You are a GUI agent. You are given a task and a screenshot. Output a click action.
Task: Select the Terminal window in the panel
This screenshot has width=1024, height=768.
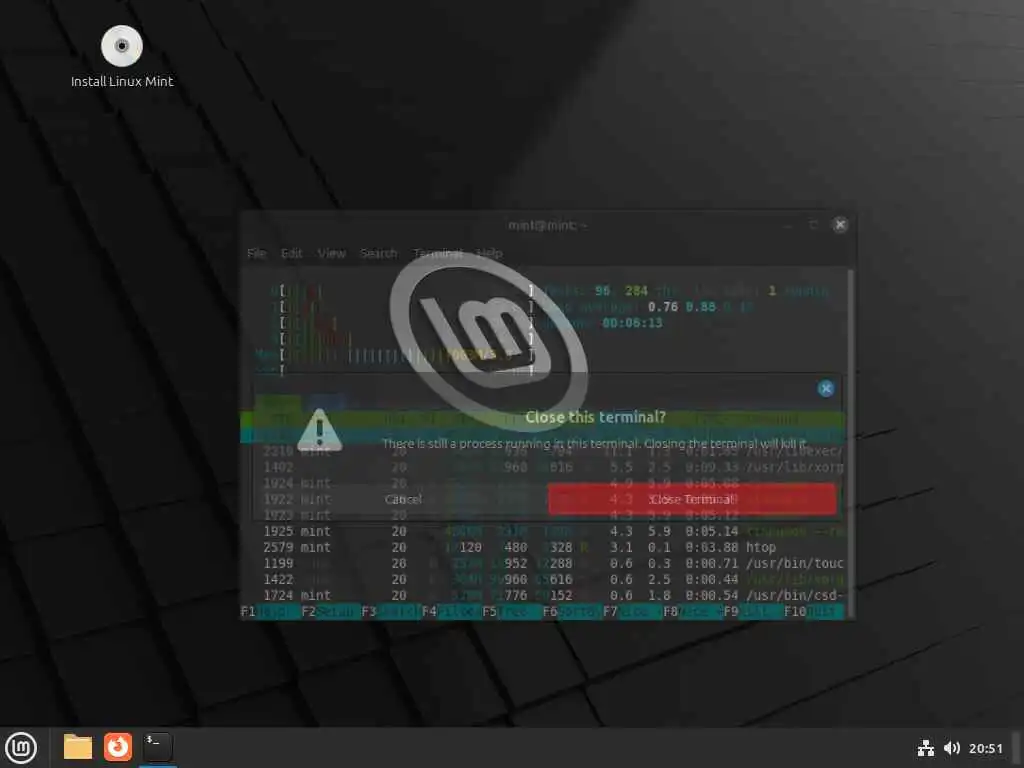tap(158, 747)
